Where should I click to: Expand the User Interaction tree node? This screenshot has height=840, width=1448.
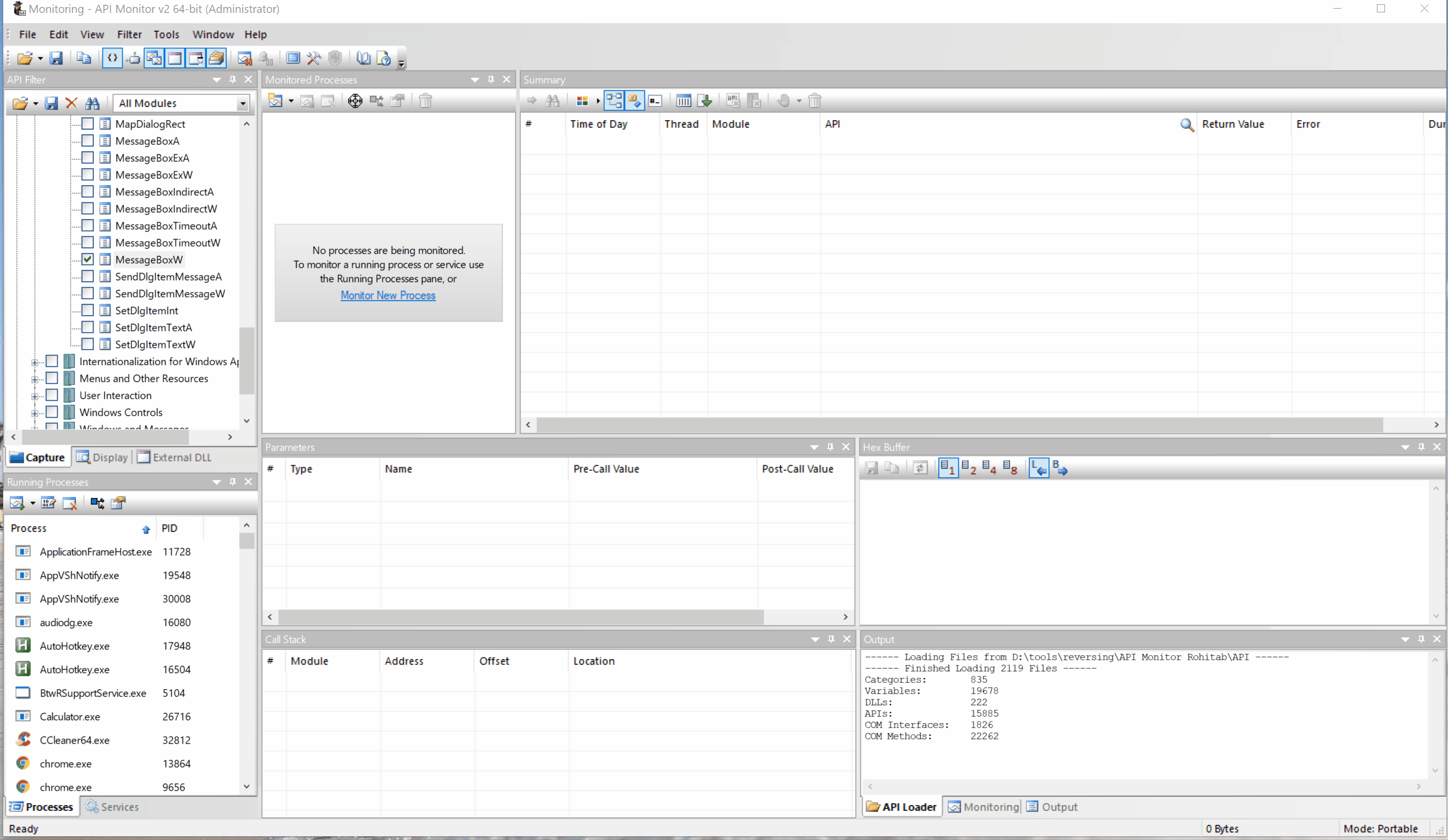(x=34, y=396)
